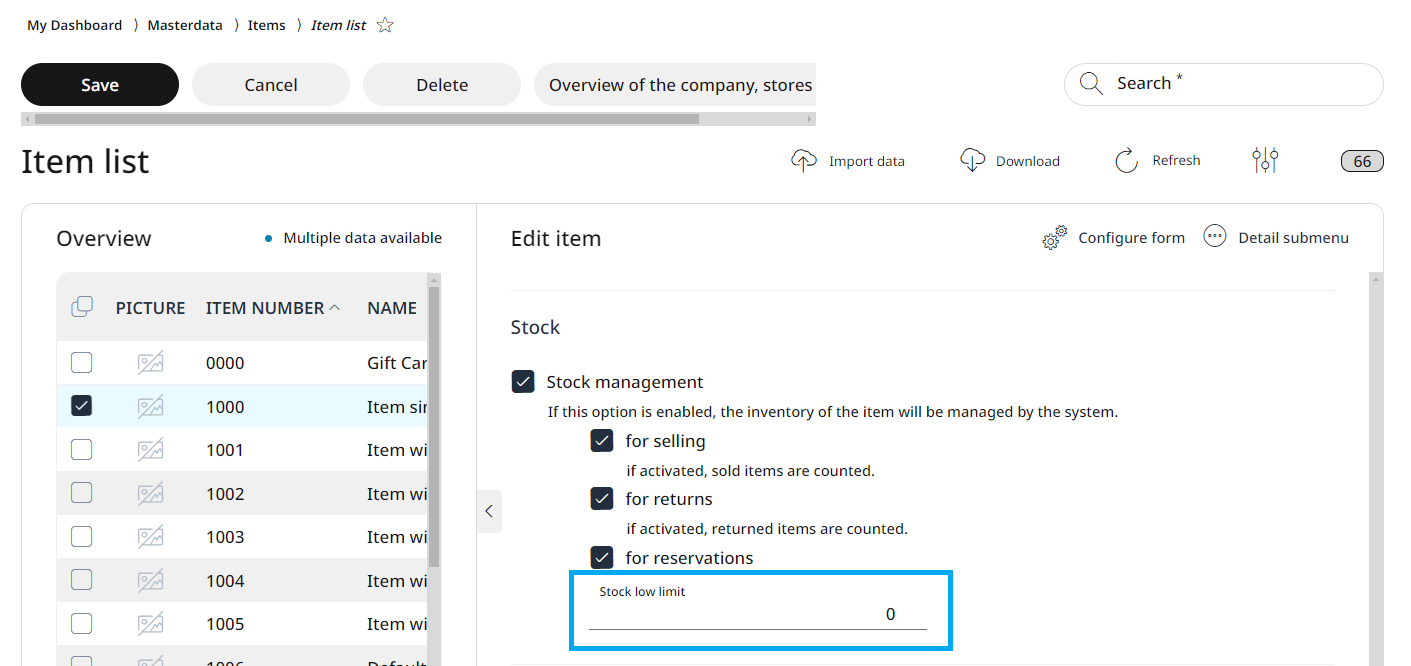Open Masterdata breadcrumb
The image size is (1411, 666).
point(185,25)
